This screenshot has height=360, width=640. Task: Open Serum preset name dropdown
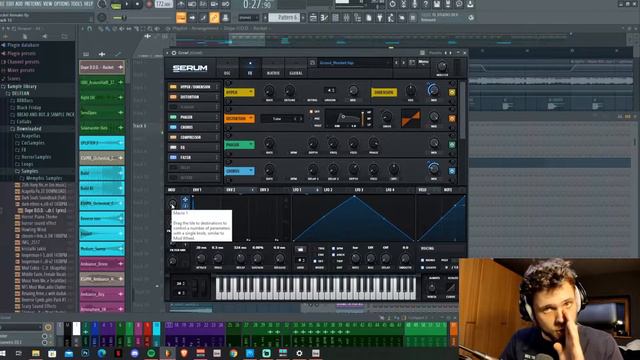(x=354, y=63)
